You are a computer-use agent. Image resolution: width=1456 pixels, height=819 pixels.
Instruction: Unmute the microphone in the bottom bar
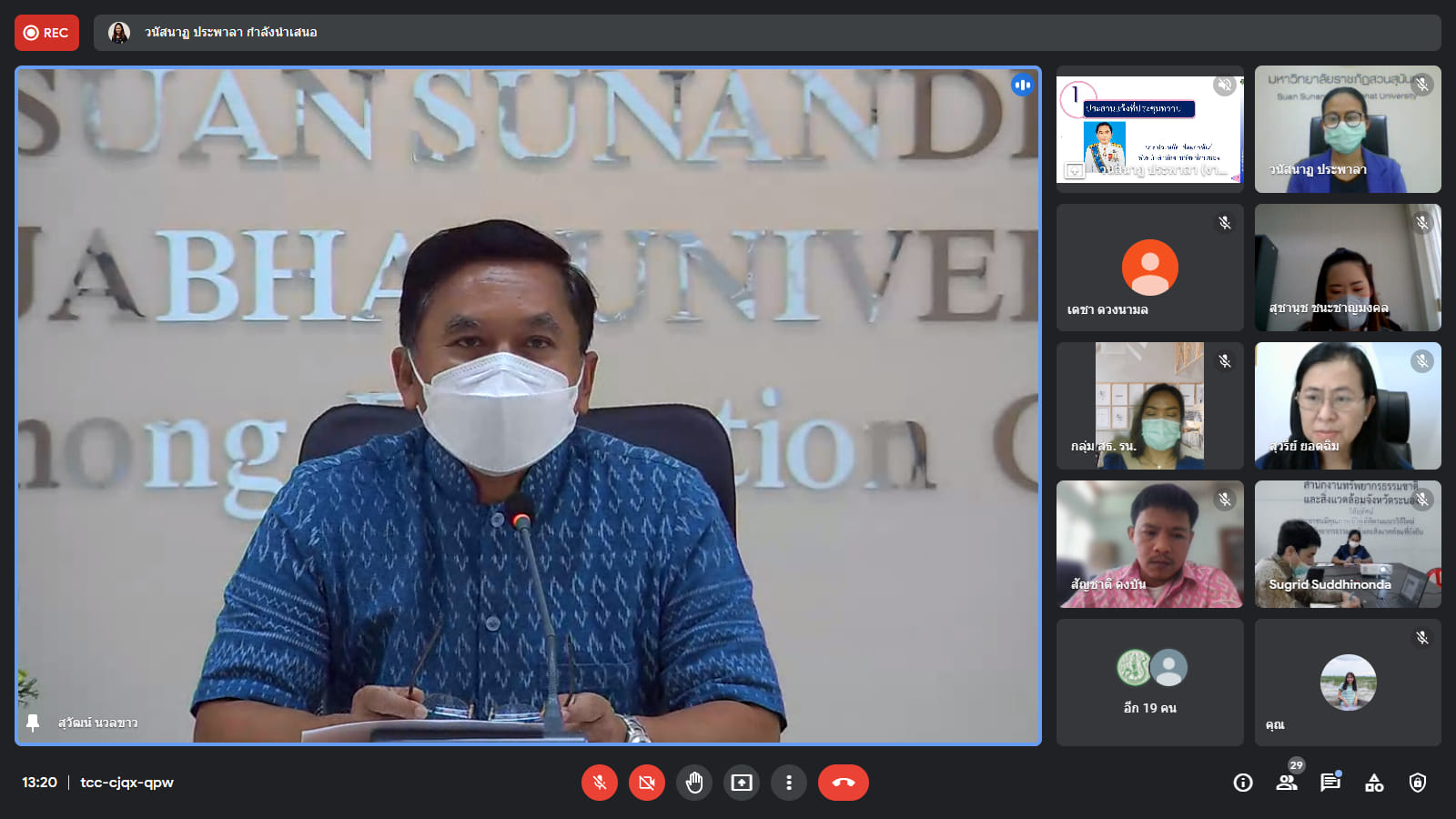(599, 783)
